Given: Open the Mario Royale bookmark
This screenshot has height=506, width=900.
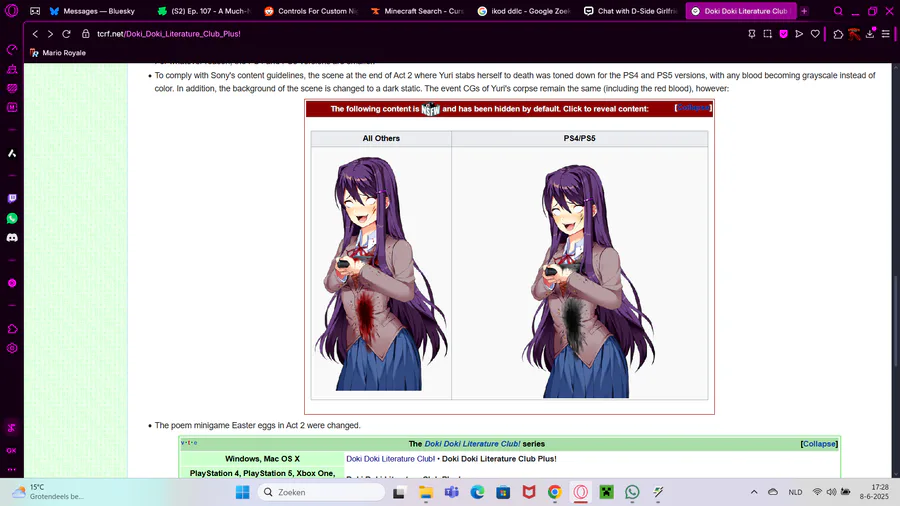Looking at the screenshot, I should coord(58,53).
